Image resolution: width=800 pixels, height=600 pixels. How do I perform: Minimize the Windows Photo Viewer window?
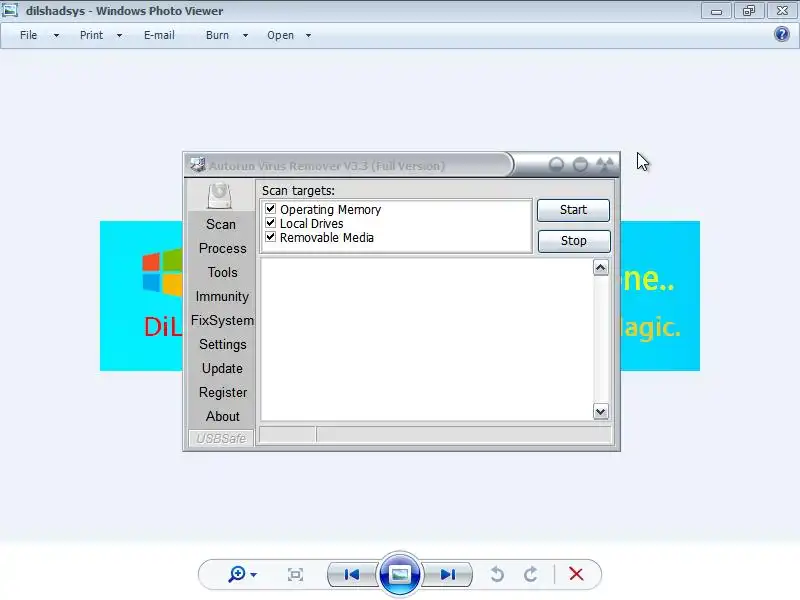pos(716,11)
